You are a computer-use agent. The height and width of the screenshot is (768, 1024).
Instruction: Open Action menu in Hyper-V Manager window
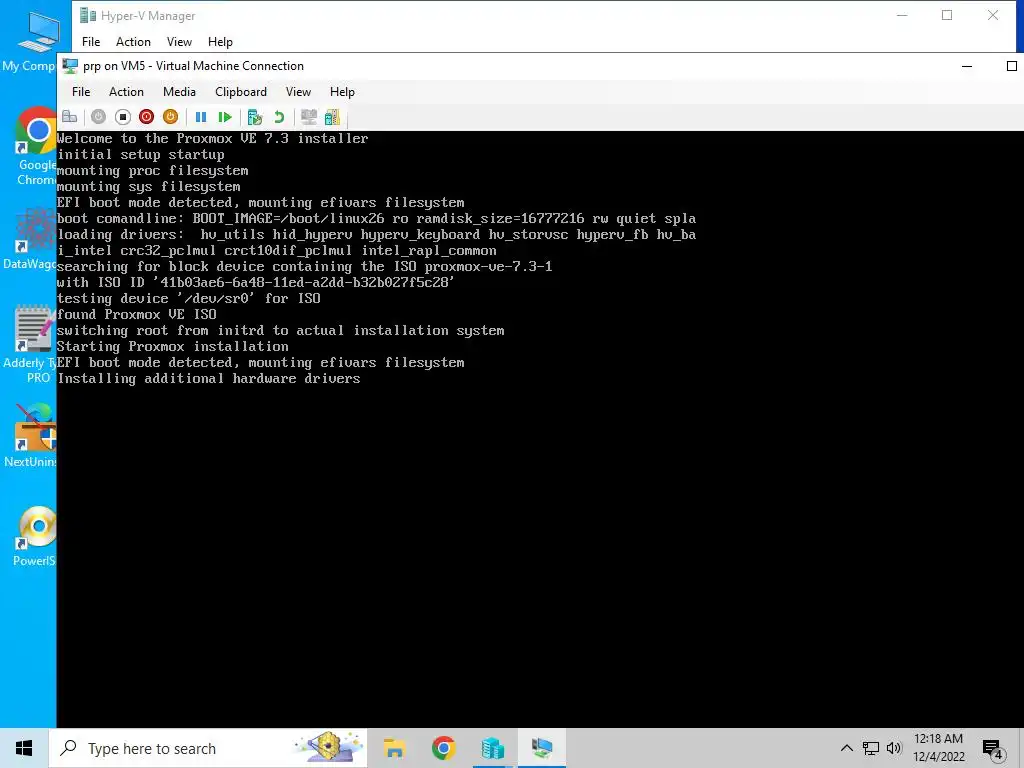pos(133,42)
